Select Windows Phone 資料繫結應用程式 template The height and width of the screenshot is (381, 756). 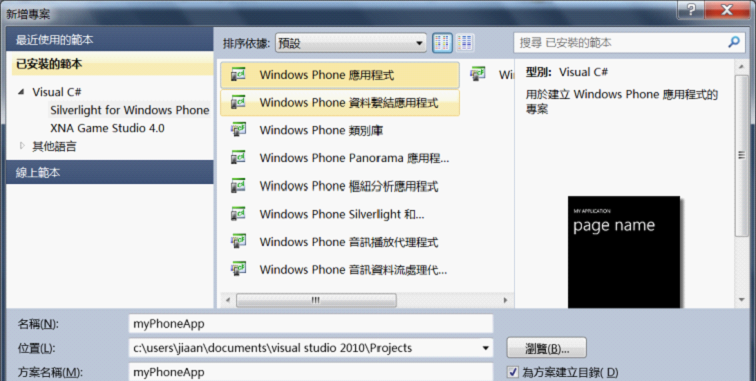[x=340, y=102]
